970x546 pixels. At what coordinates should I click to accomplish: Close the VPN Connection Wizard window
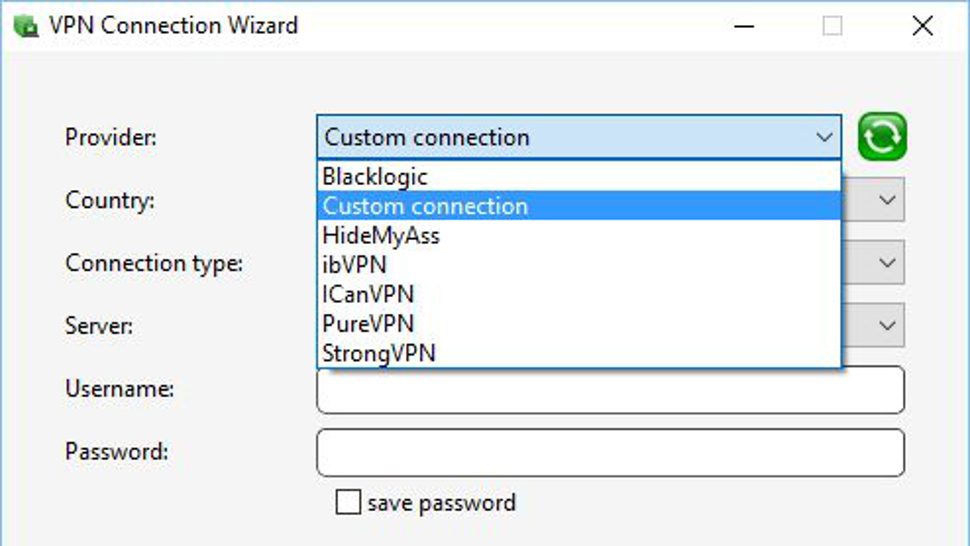[922, 26]
